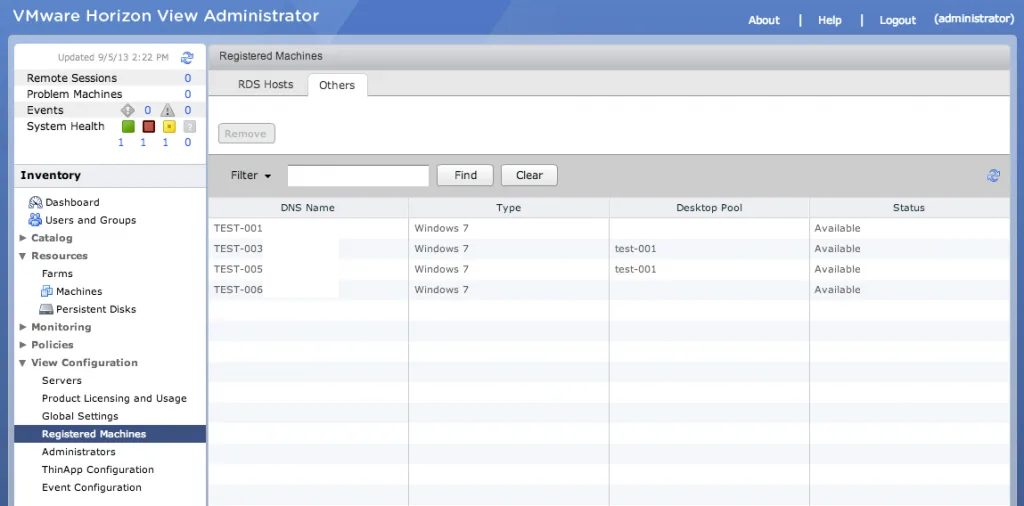1024x506 pixels.
Task: Click the Persistent Disks drive icon
Action: coord(46,309)
